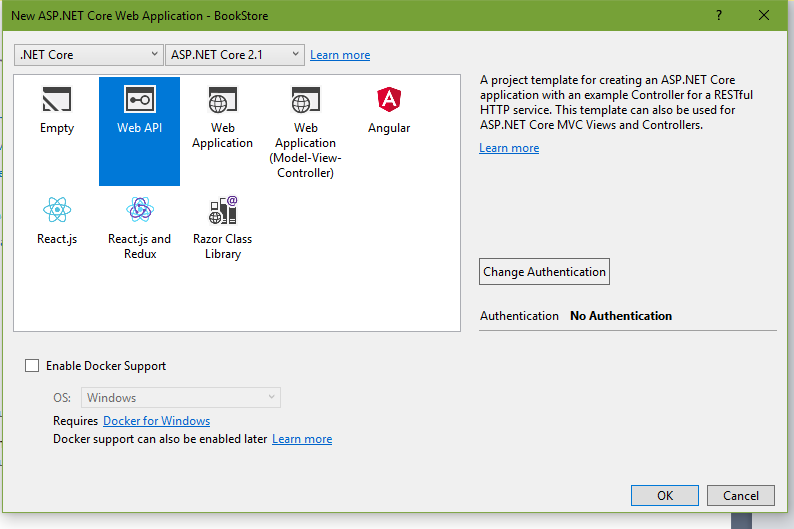Follow Learn more link under template description
The image size is (794, 529).
click(x=509, y=148)
